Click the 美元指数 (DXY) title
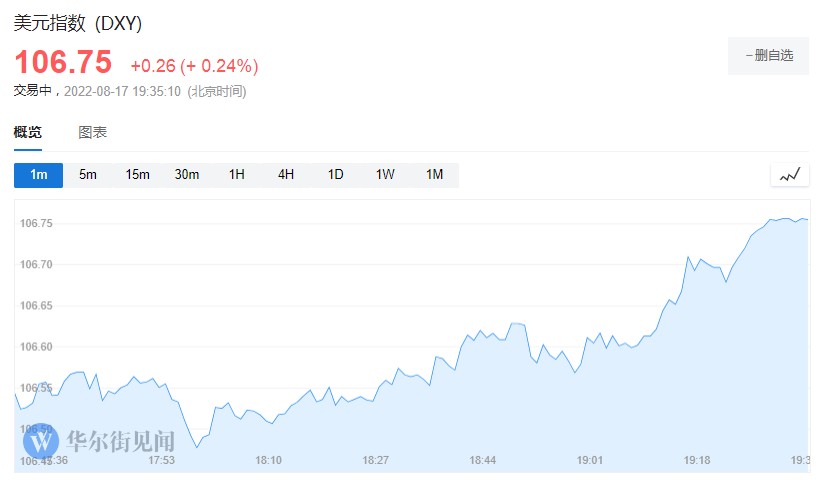 point(77,22)
